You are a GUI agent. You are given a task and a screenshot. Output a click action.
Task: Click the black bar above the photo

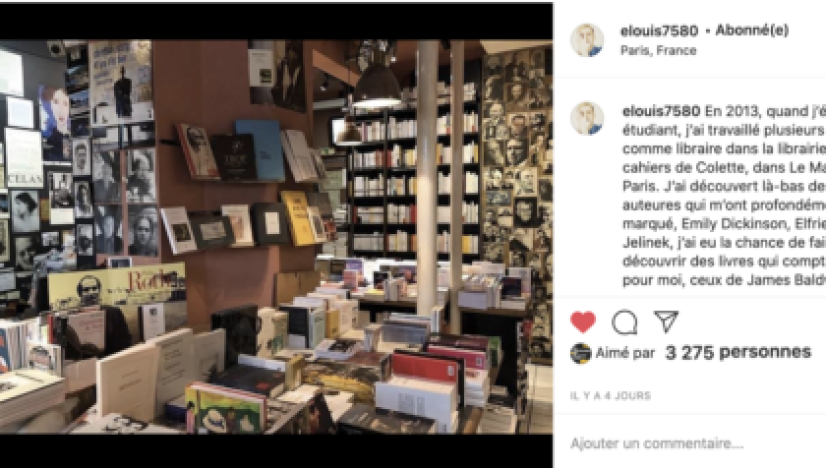pyautogui.click(x=276, y=21)
